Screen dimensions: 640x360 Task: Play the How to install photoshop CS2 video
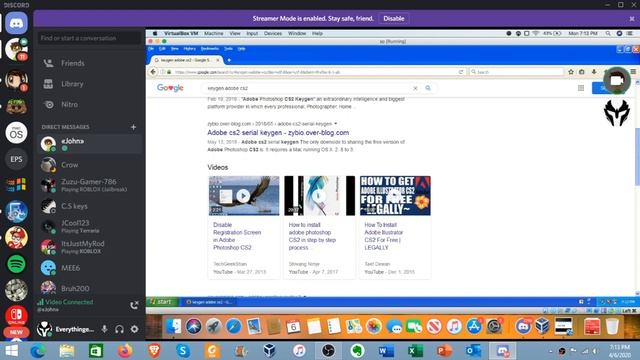pos(319,196)
